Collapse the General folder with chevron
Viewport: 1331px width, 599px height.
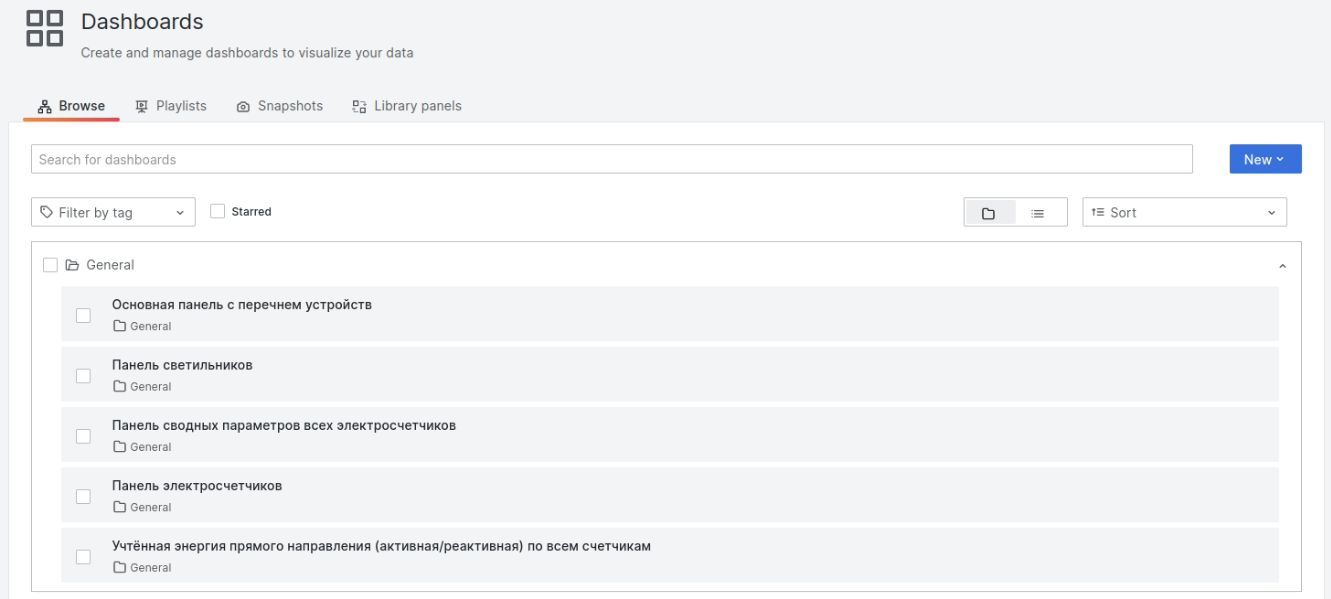point(1283,266)
